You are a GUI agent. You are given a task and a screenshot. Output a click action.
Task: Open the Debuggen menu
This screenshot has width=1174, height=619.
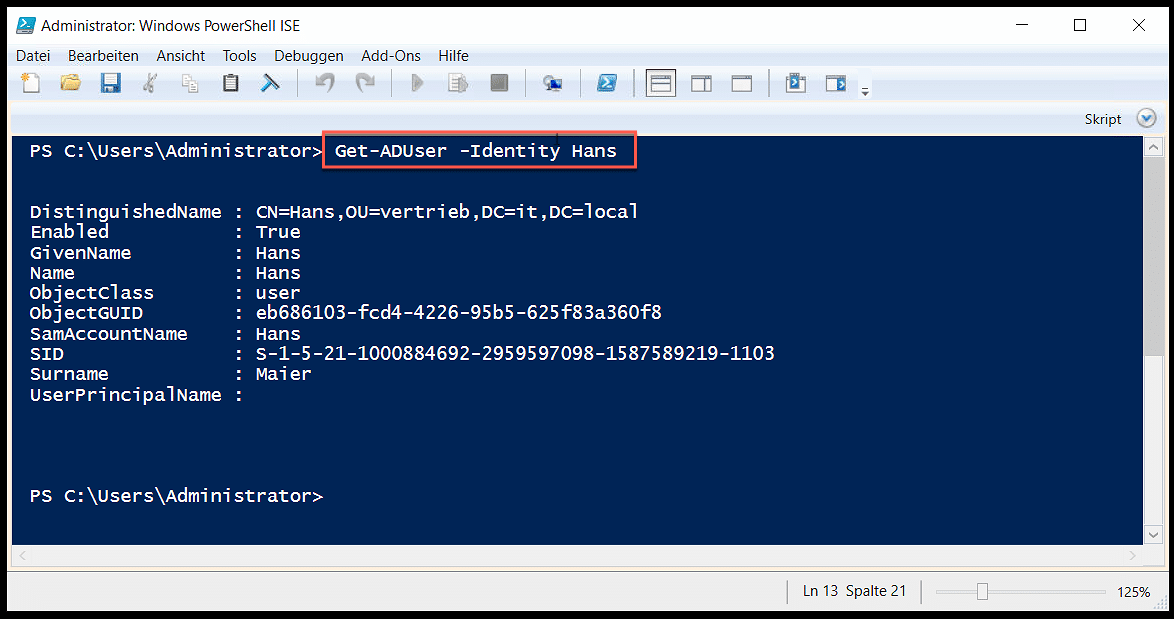pyautogui.click(x=308, y=56)
